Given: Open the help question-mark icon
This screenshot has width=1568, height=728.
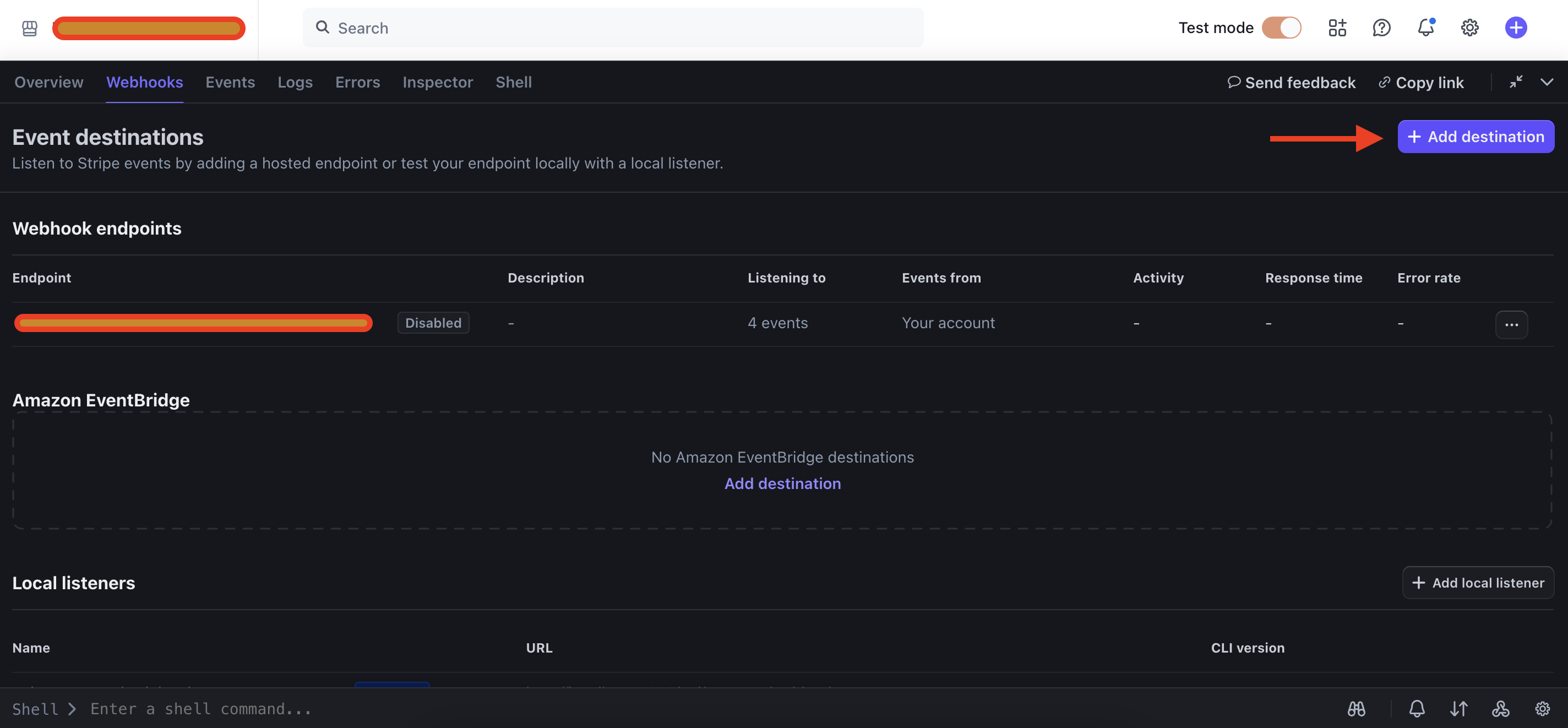Looking at the screenshot, I should pyautogui.click(x=1382, y=28).
